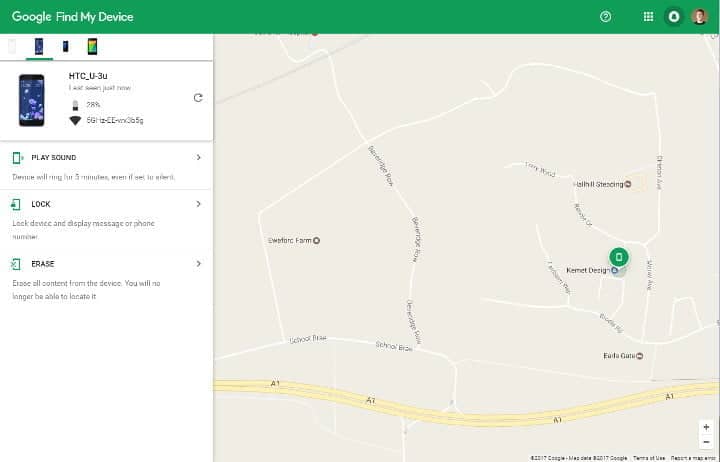Open the Google account profile avatar

tap(700, 17)
